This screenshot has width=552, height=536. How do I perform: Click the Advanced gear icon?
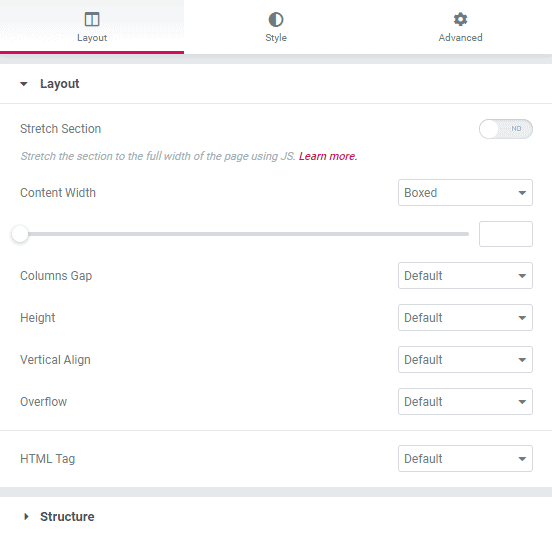point(460,19)
